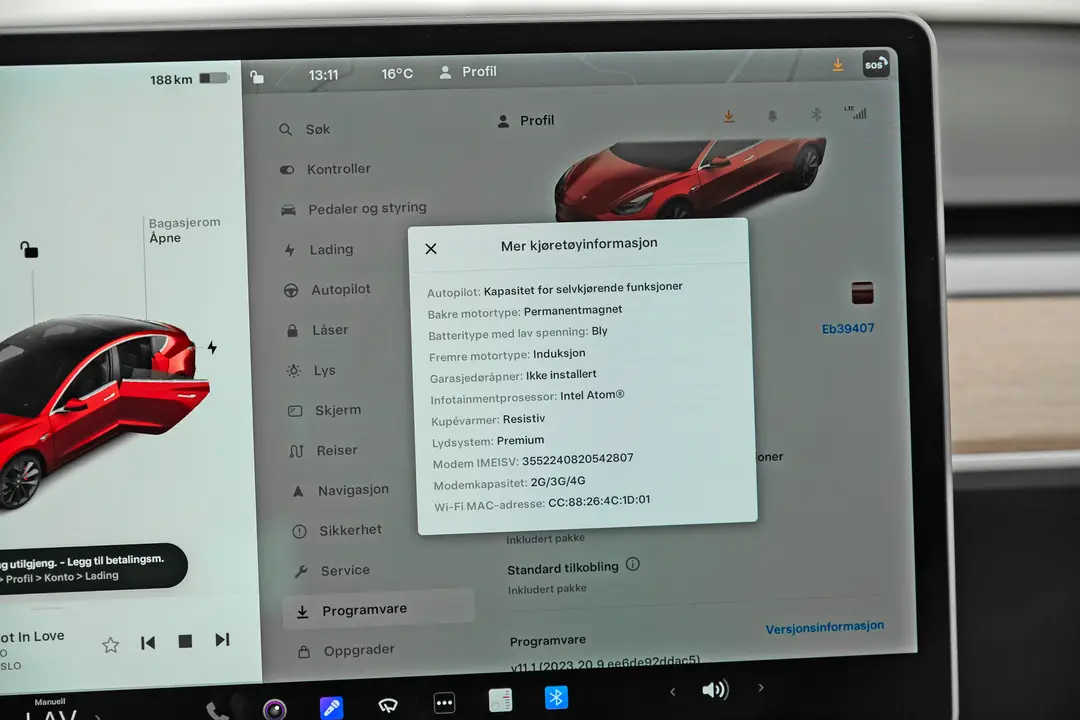The width and height of the screenshot is (1080, 720).
Task: Open the phone app in the bottom dock
Action: pyautogui.click(x=216, y=710)
